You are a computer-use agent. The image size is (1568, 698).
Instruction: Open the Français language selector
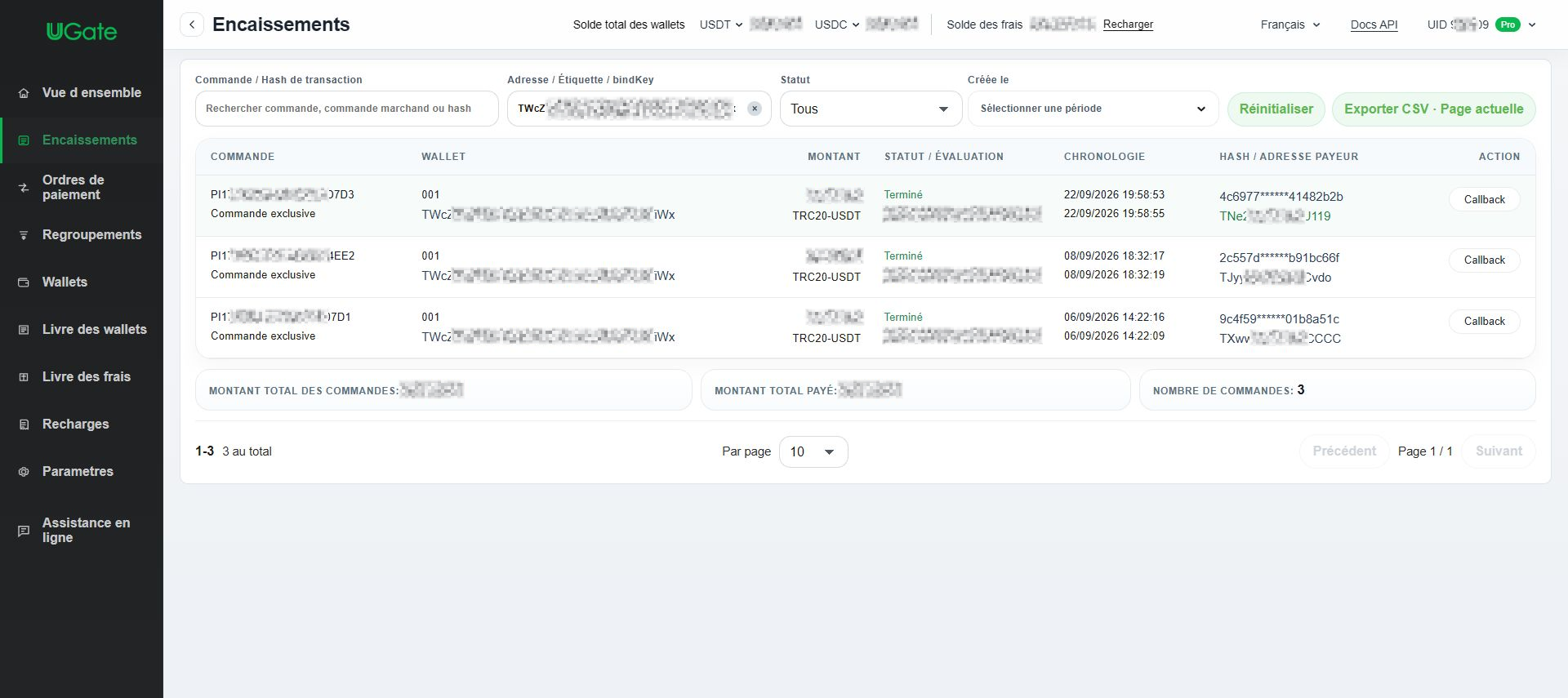coord(1290,24)
